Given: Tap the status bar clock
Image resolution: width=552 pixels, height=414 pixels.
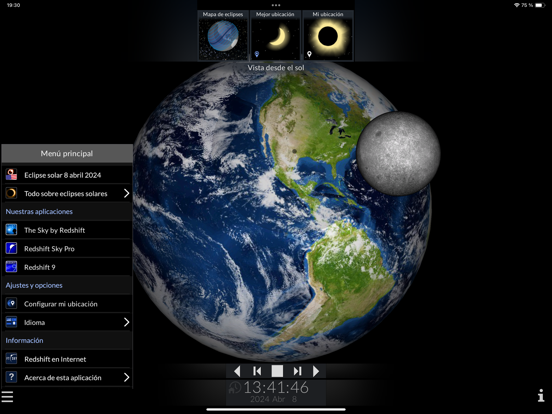Looking at the screenshot, I should (13, 5).
